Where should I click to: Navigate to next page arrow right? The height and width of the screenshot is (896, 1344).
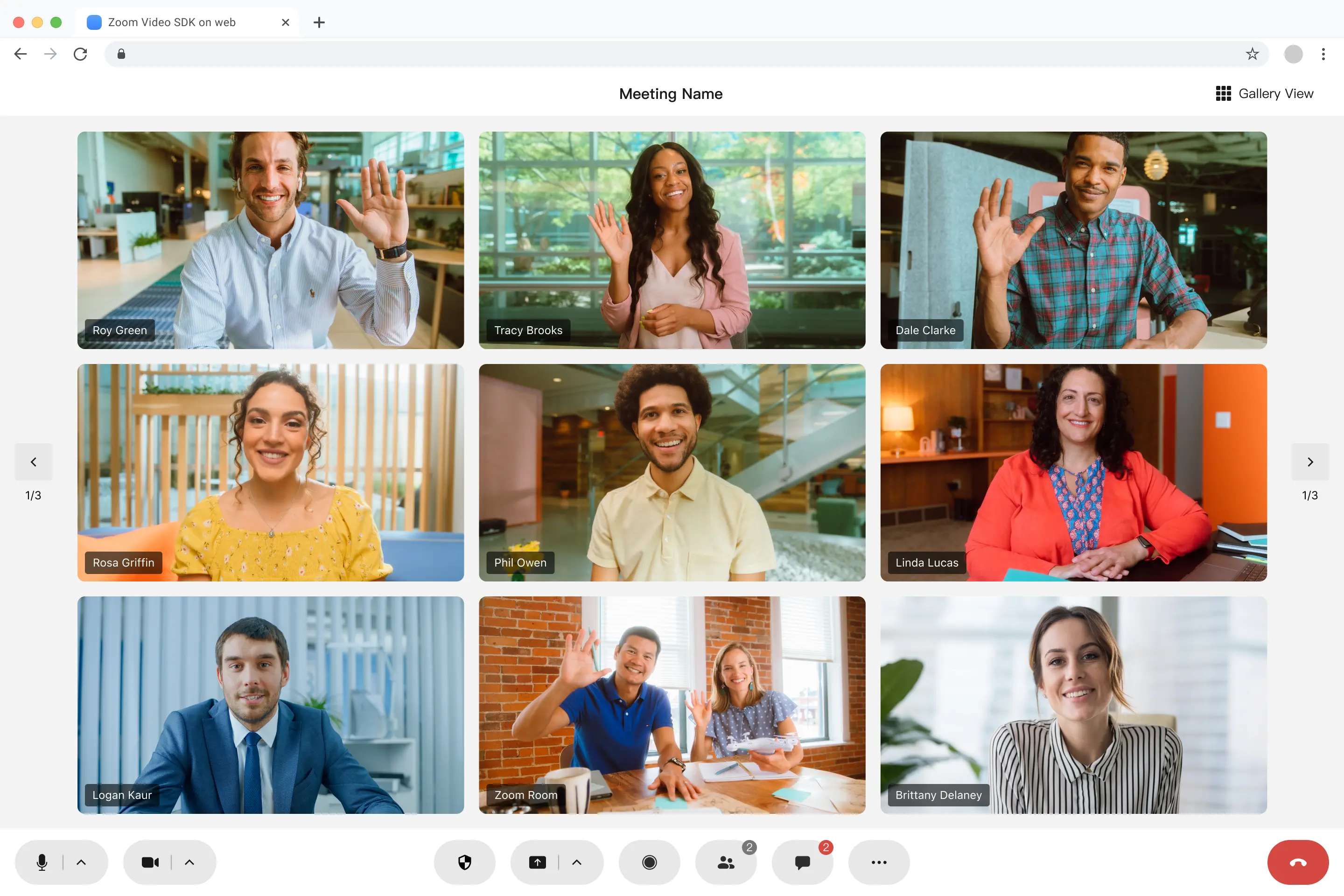tap(1310, 462)
